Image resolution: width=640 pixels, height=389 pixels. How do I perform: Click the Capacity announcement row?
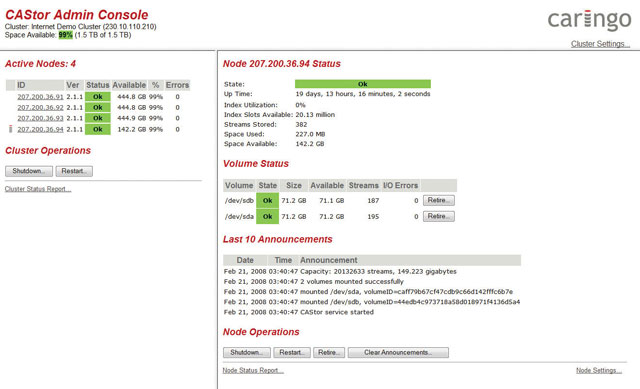[340, 271]
